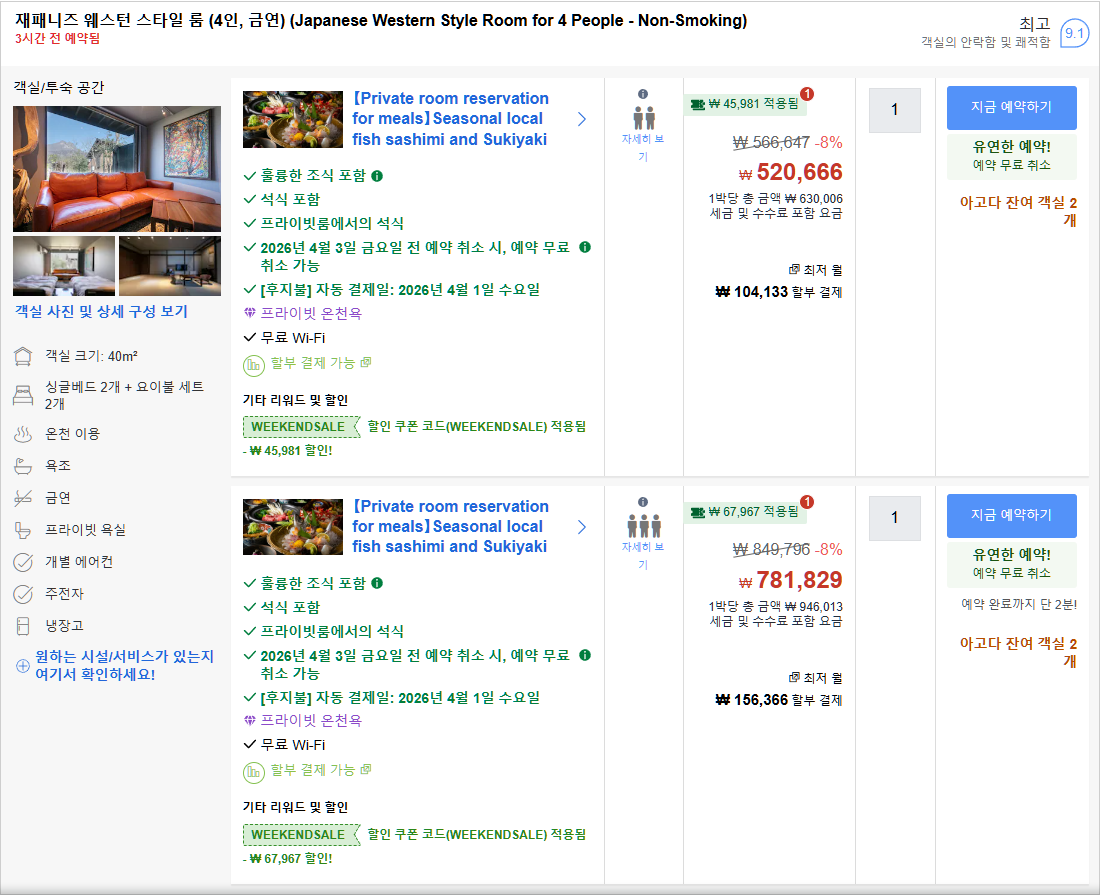Click '예약 완료까지 단 2분!' text
1100x895 pixels.
(1019, 604)
